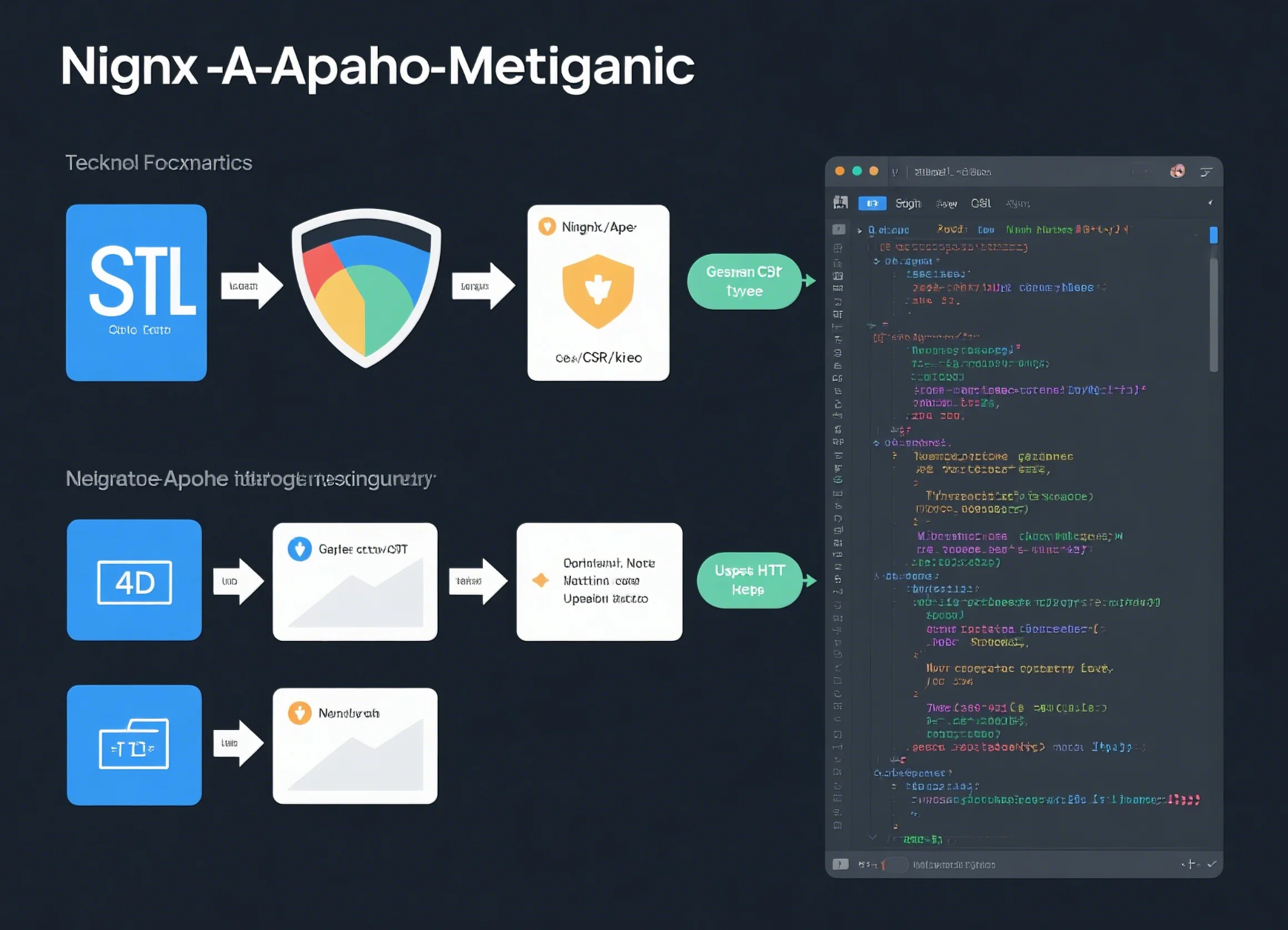Viewport: 1288px width, 930px height.
Task: Click the green Uspet HTT button
Action: [x=749, y=580]
